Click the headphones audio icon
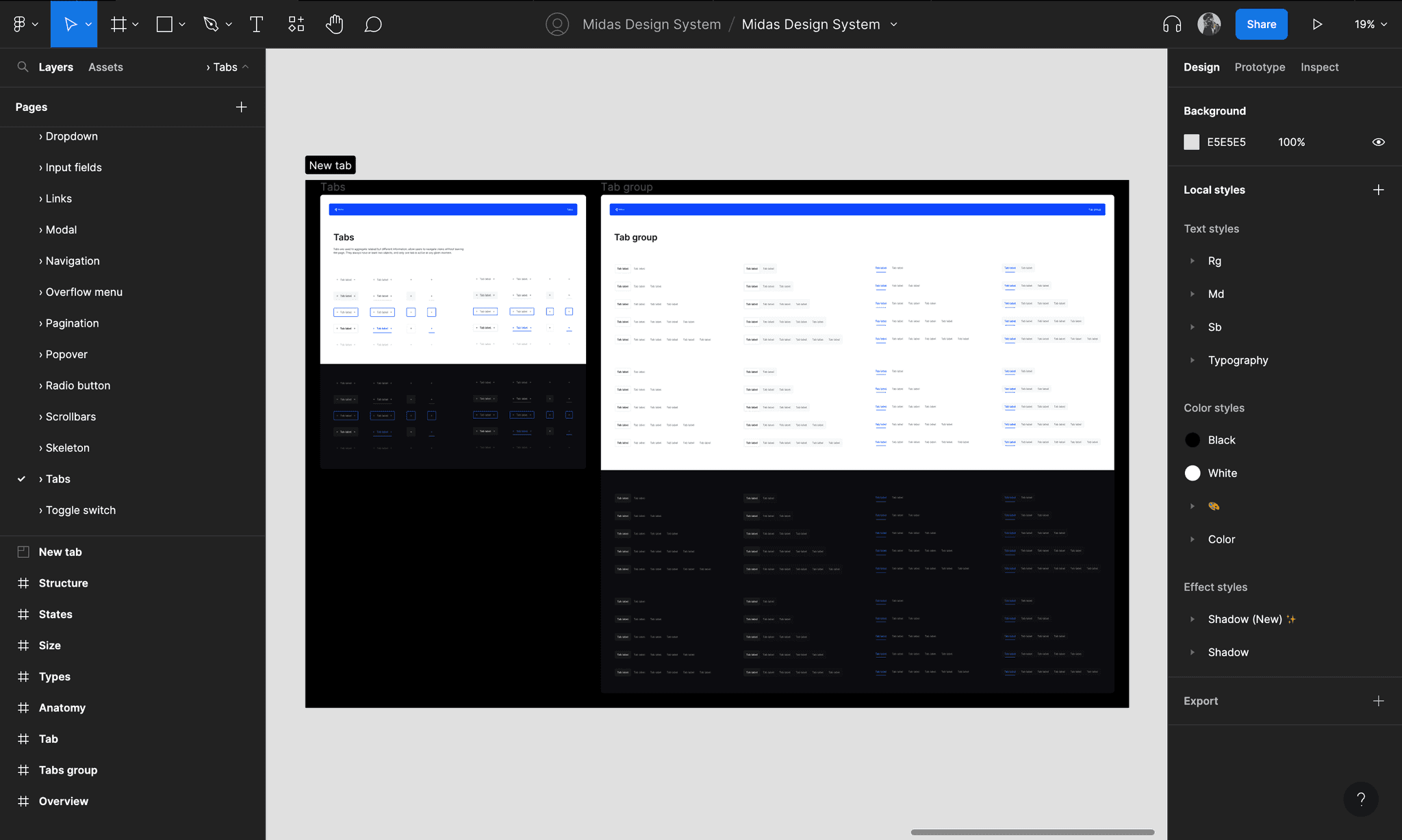1402x840 pixels. pyautogui.click(x=1172, y=25)
